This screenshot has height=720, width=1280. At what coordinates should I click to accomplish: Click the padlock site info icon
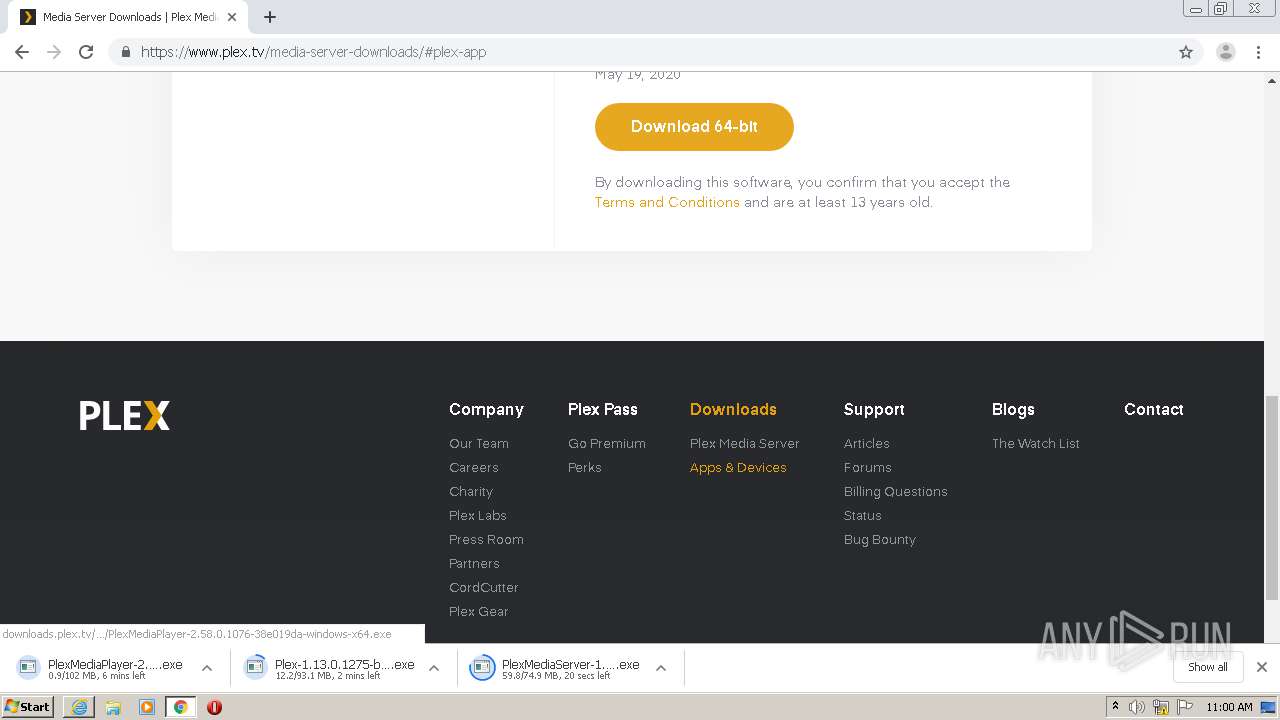pyautogui.click(x=125, y=52)
